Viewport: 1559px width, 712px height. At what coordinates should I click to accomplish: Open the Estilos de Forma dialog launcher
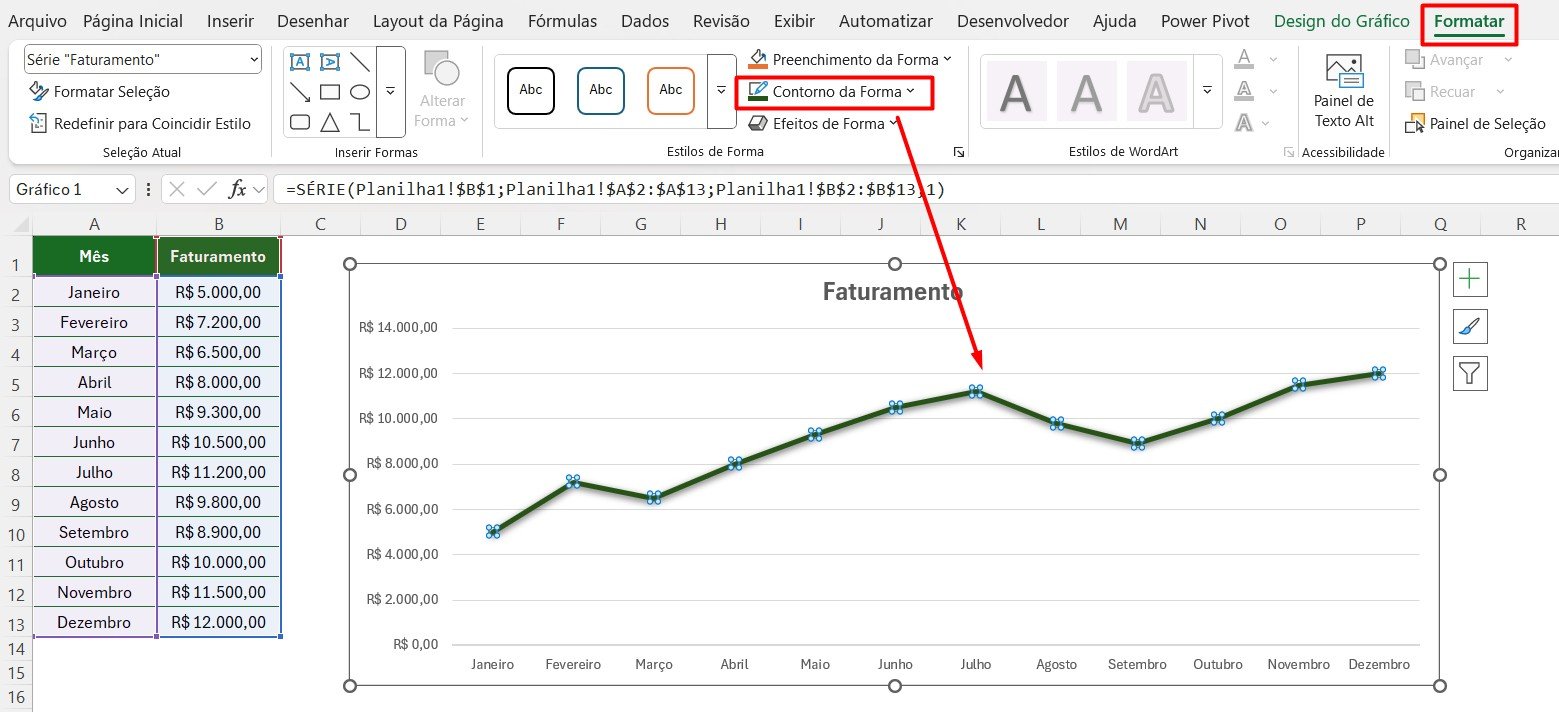(959, 152)
